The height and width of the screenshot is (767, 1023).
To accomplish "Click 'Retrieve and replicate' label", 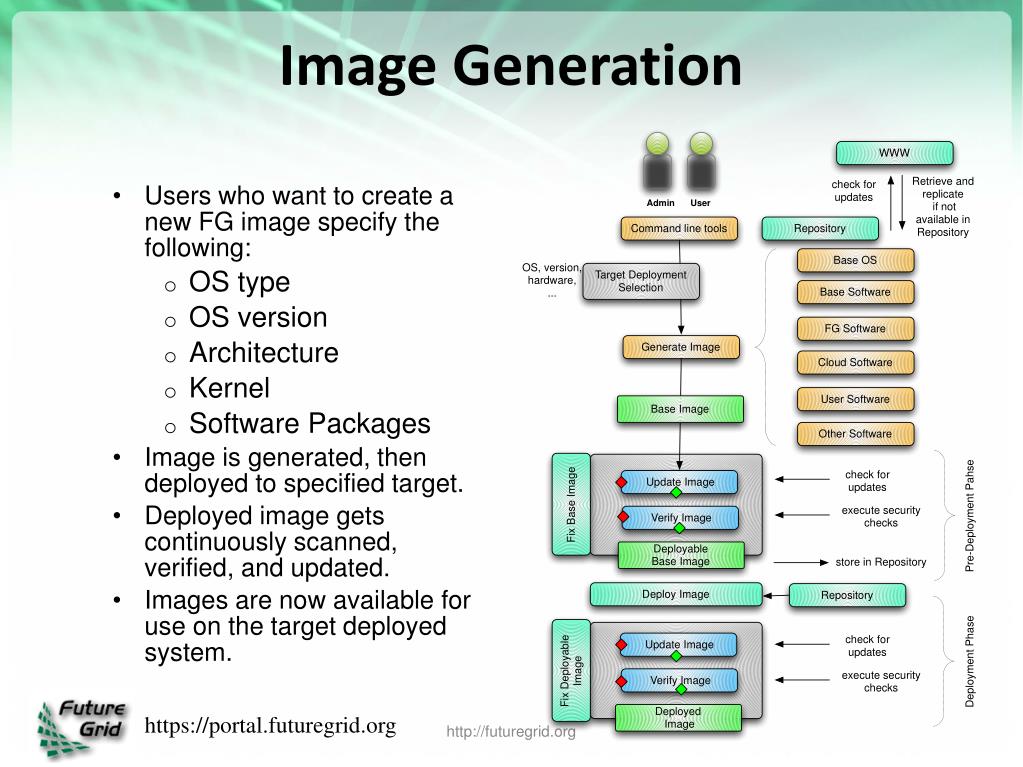I will 943,207.
